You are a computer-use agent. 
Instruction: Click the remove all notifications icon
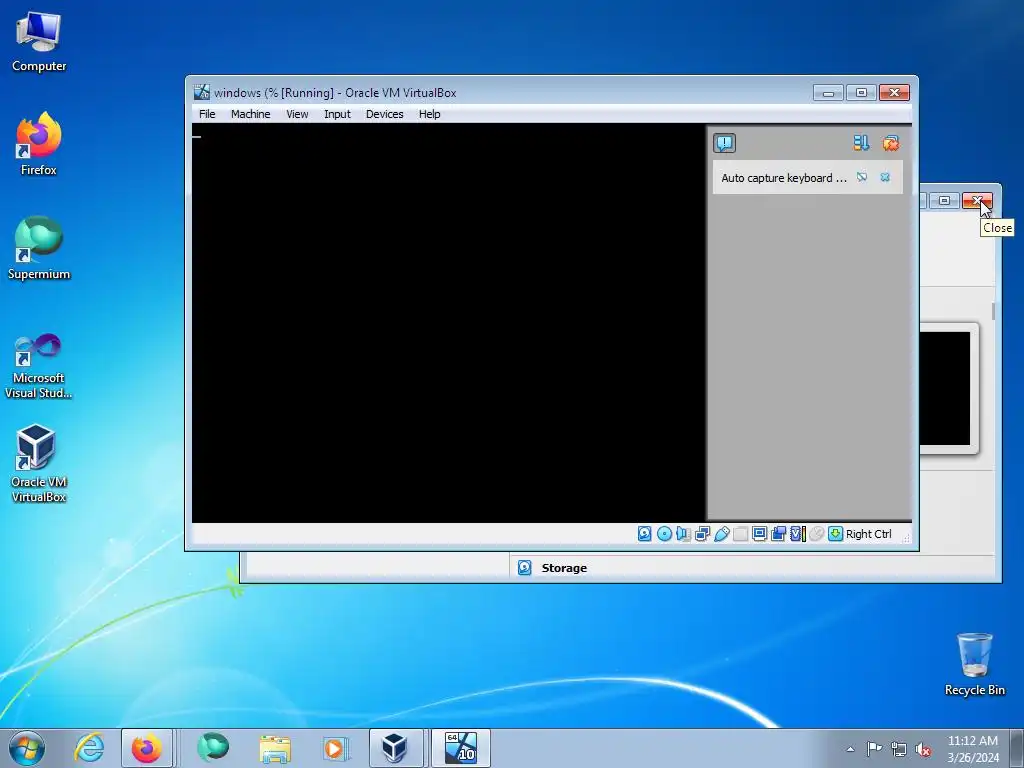tap(891, 143)
